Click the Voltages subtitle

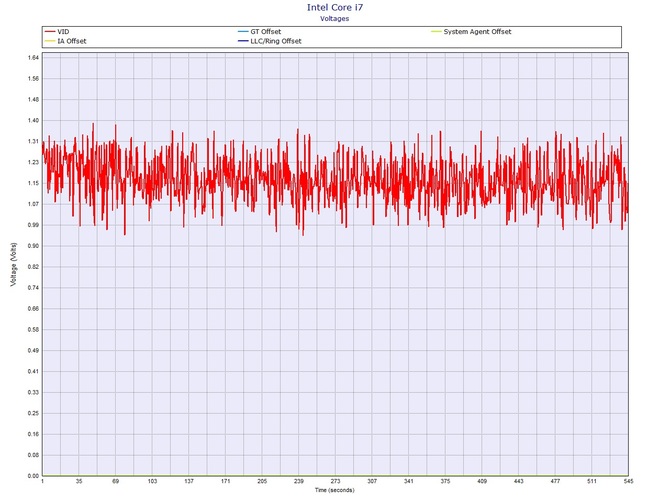pyautogui.click(x=335, y=19)
